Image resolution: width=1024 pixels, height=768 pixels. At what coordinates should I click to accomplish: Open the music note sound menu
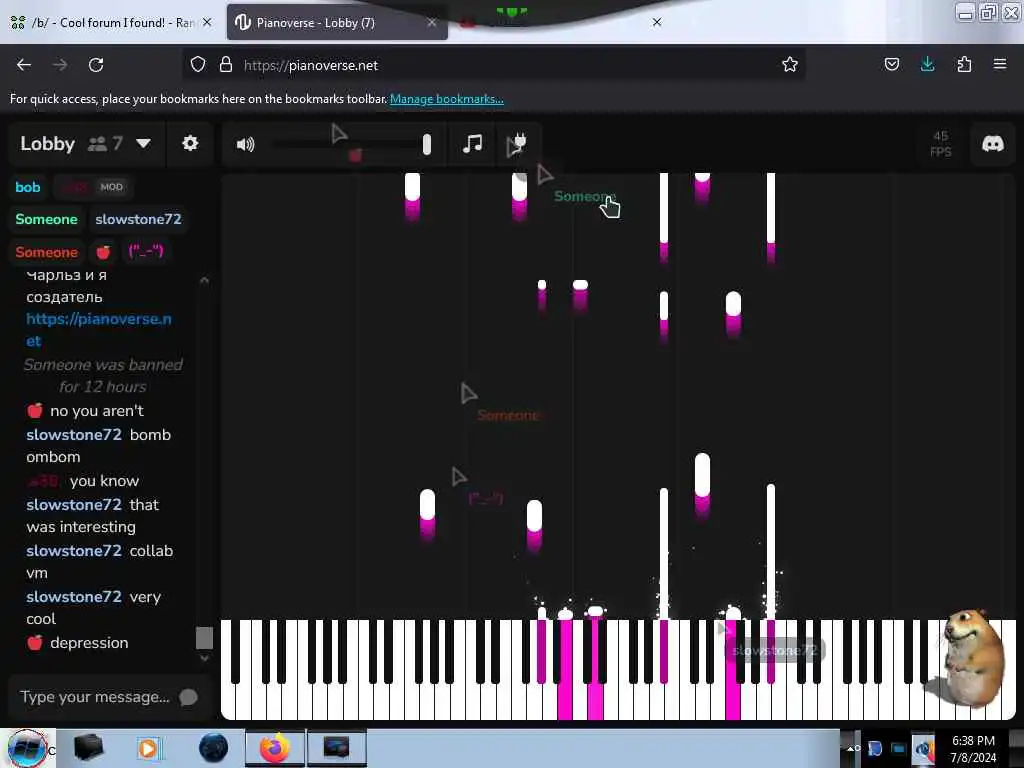click(472, 144)
